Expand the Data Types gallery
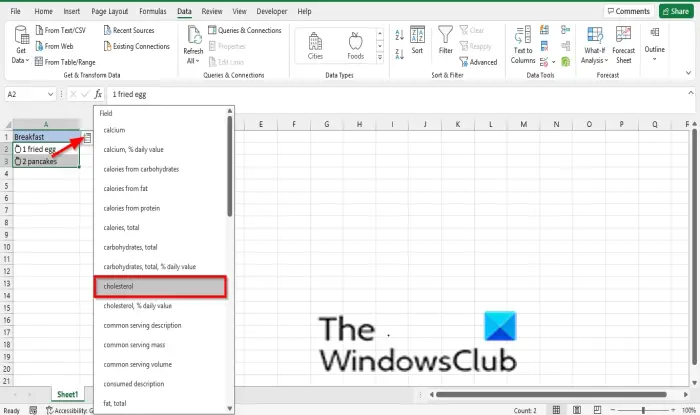This screenshot has height=415, width=700. point(380,57)
